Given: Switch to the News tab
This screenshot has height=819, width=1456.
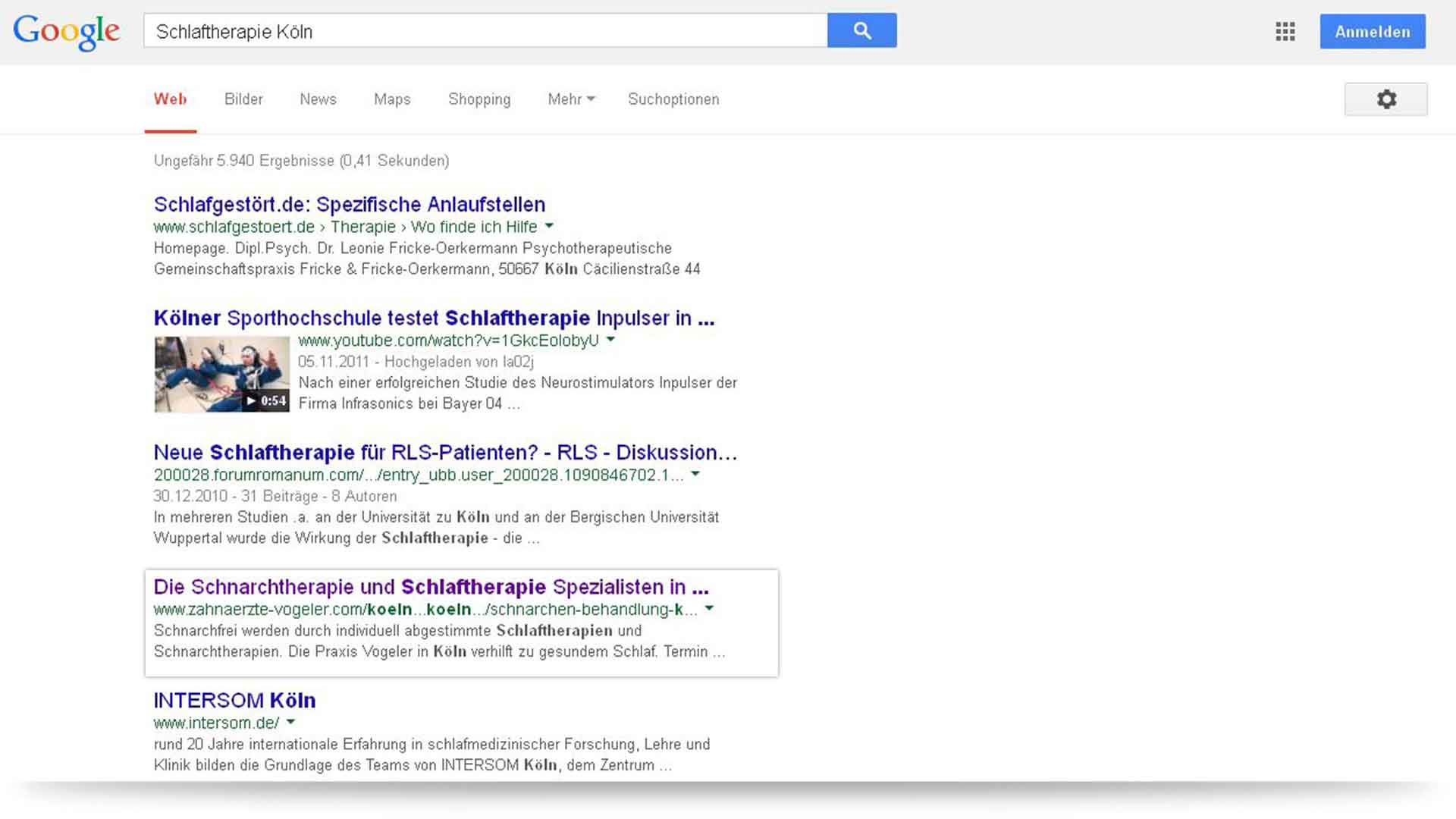Looking at the screenshot, I should (318, 99).
